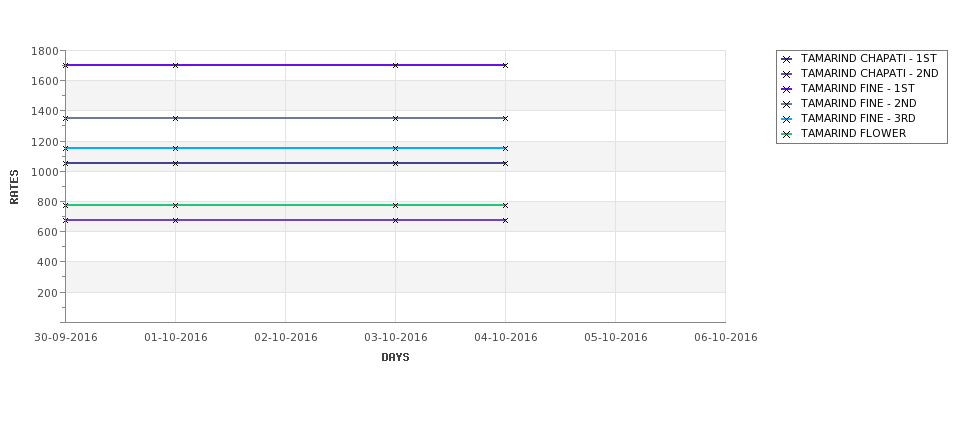Select the TAMARIND FLOWER legend label
Image resolution: width=975 pixels, height=429 pixels.
point(853,133)
